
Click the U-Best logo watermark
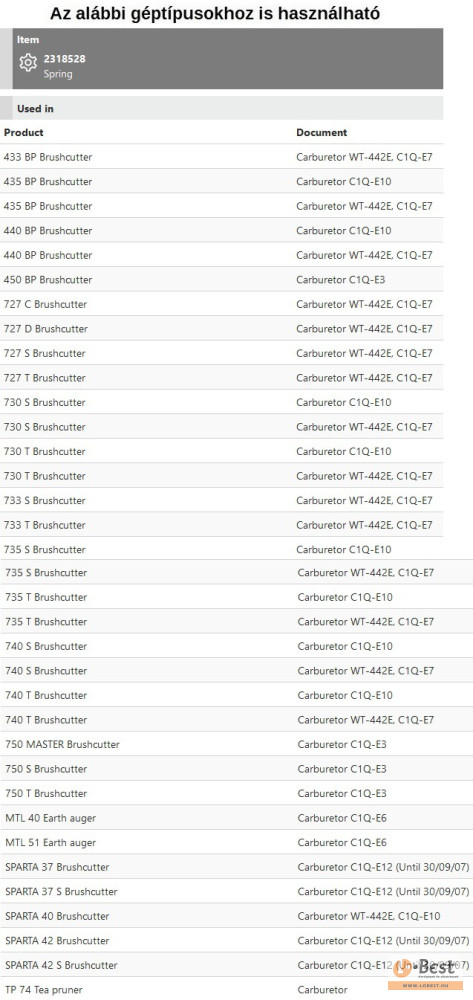[426, 972]
